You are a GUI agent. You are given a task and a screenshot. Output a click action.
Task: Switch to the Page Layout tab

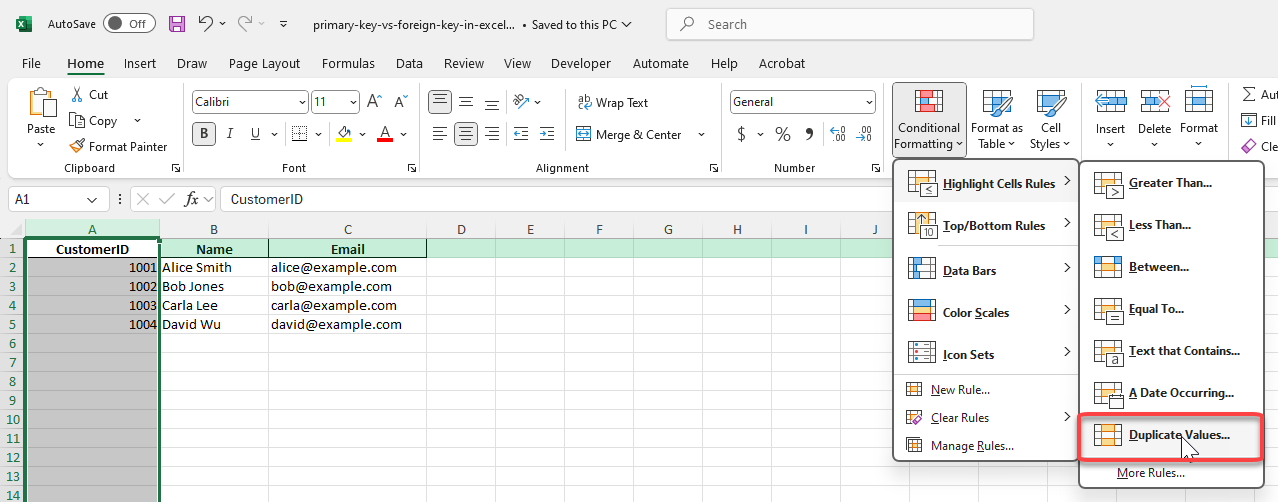(x=264, y=63)
